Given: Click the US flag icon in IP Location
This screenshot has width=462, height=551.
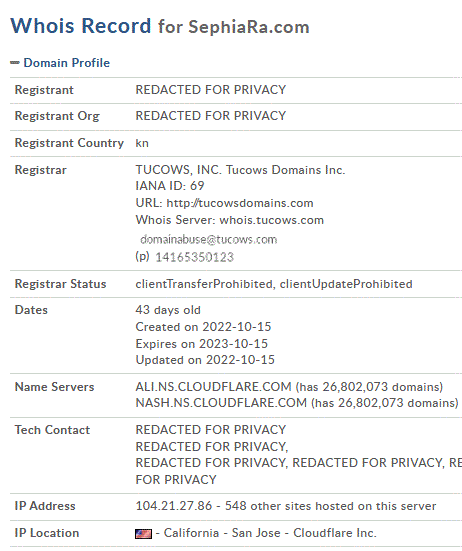Looking at the screenshot, I should pos(143,534).
